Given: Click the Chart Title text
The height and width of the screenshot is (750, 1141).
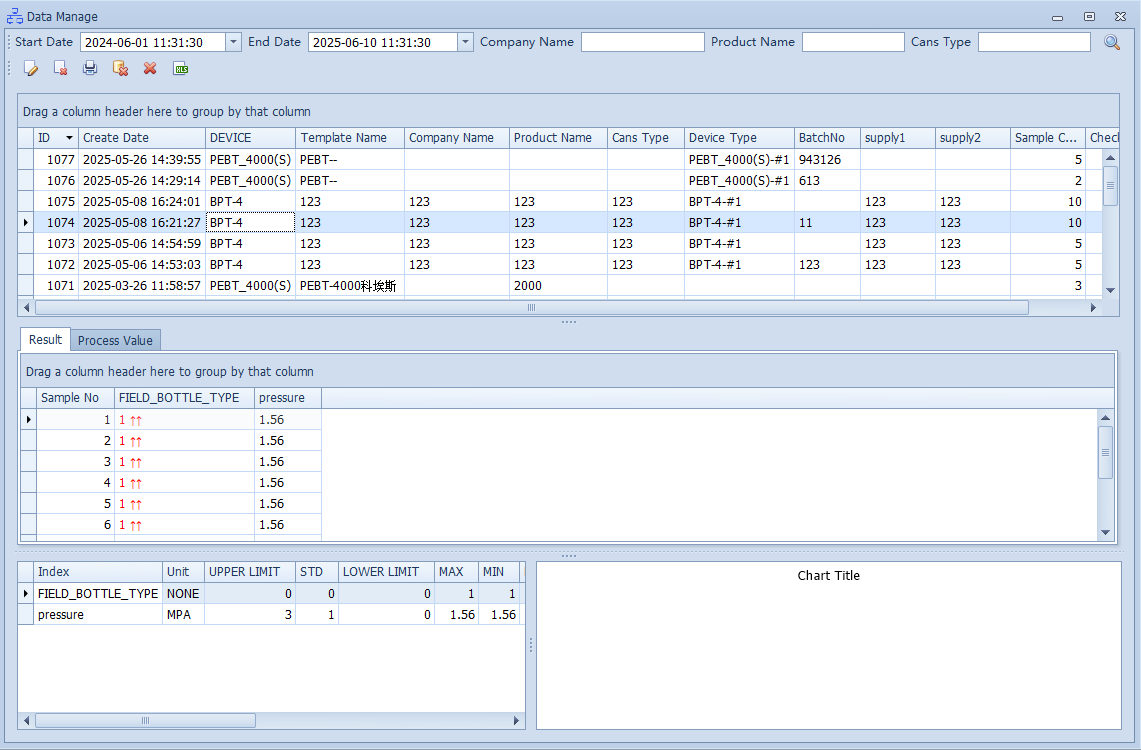Looking at the screenshot, I should pos(828,575).
